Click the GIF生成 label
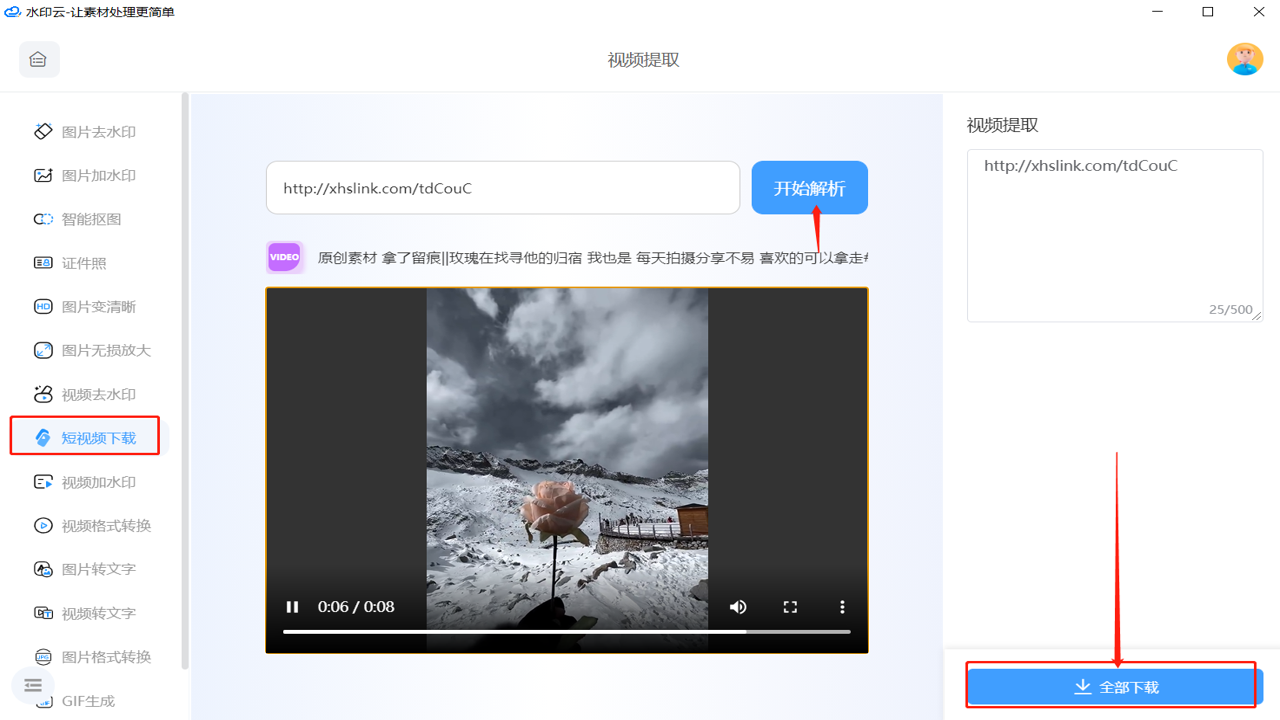Screen dimensions: 1280x720 pos(88,701)
